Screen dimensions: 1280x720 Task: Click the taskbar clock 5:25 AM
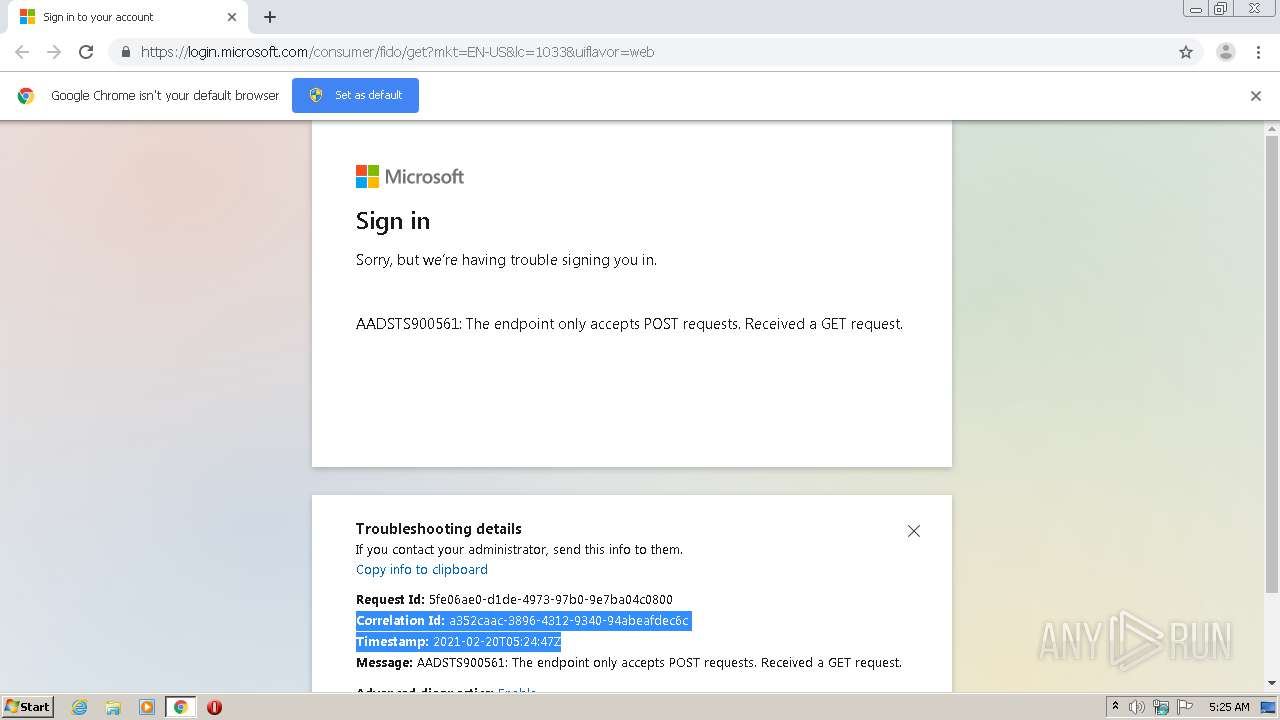pos(1229,707)
